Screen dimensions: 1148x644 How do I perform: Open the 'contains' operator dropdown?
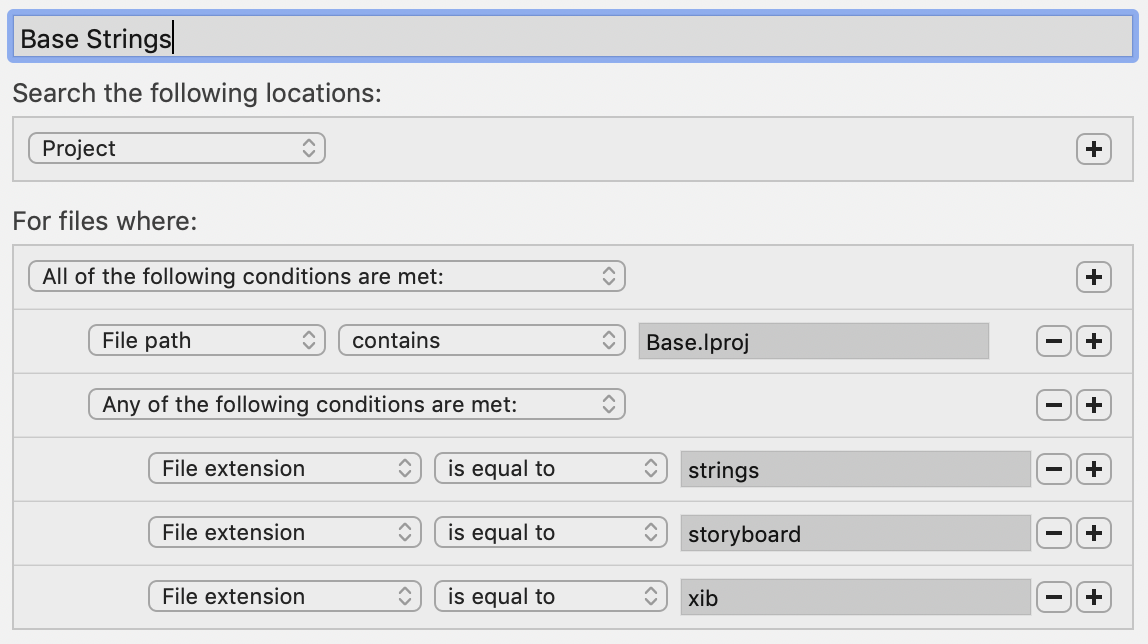coord(481,340)
